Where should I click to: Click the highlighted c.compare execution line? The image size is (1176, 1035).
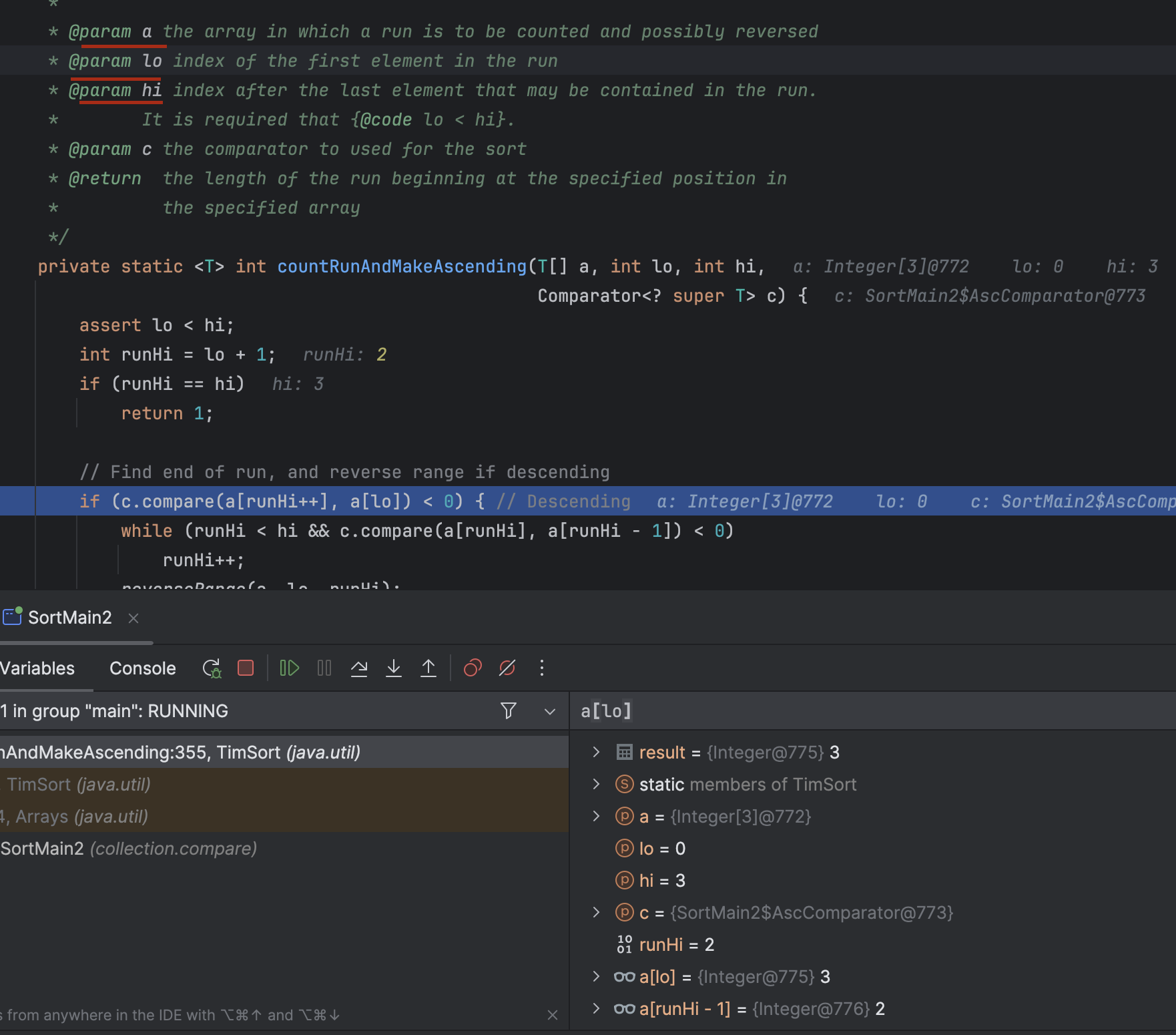click(x=588, y=501)
